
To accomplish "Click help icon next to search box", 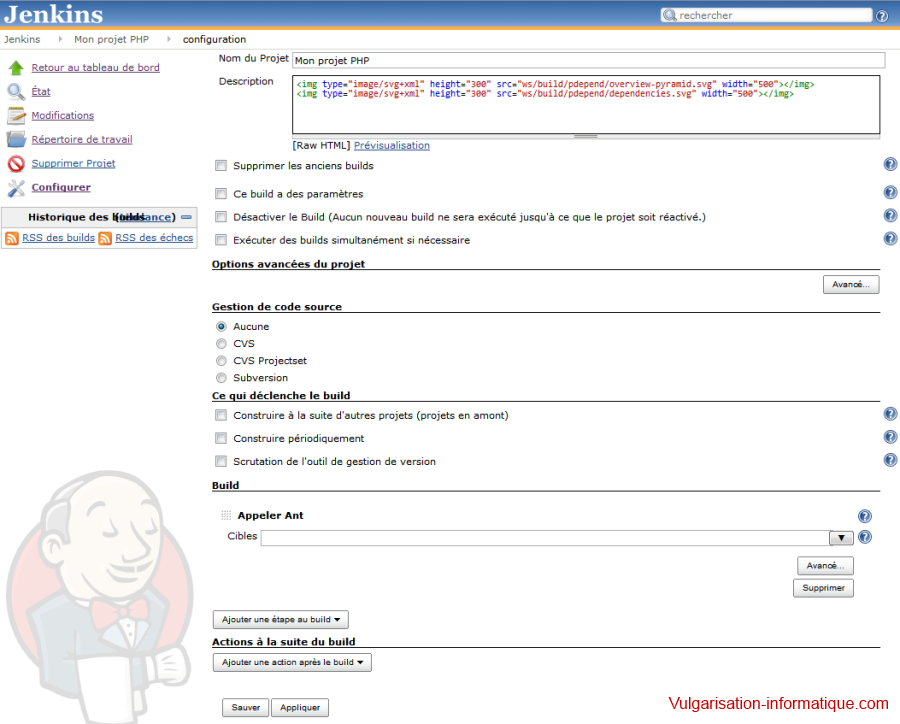I will tap(882, 16).
